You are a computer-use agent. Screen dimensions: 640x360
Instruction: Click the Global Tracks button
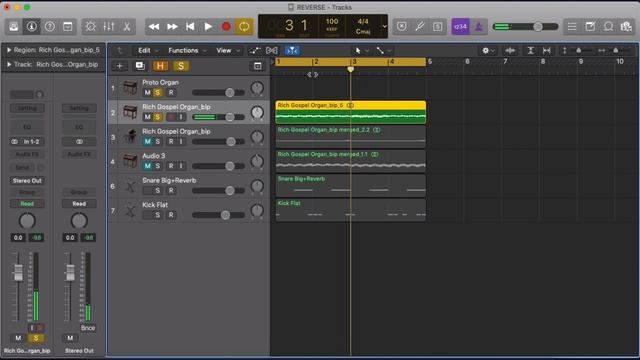(258, 66)
